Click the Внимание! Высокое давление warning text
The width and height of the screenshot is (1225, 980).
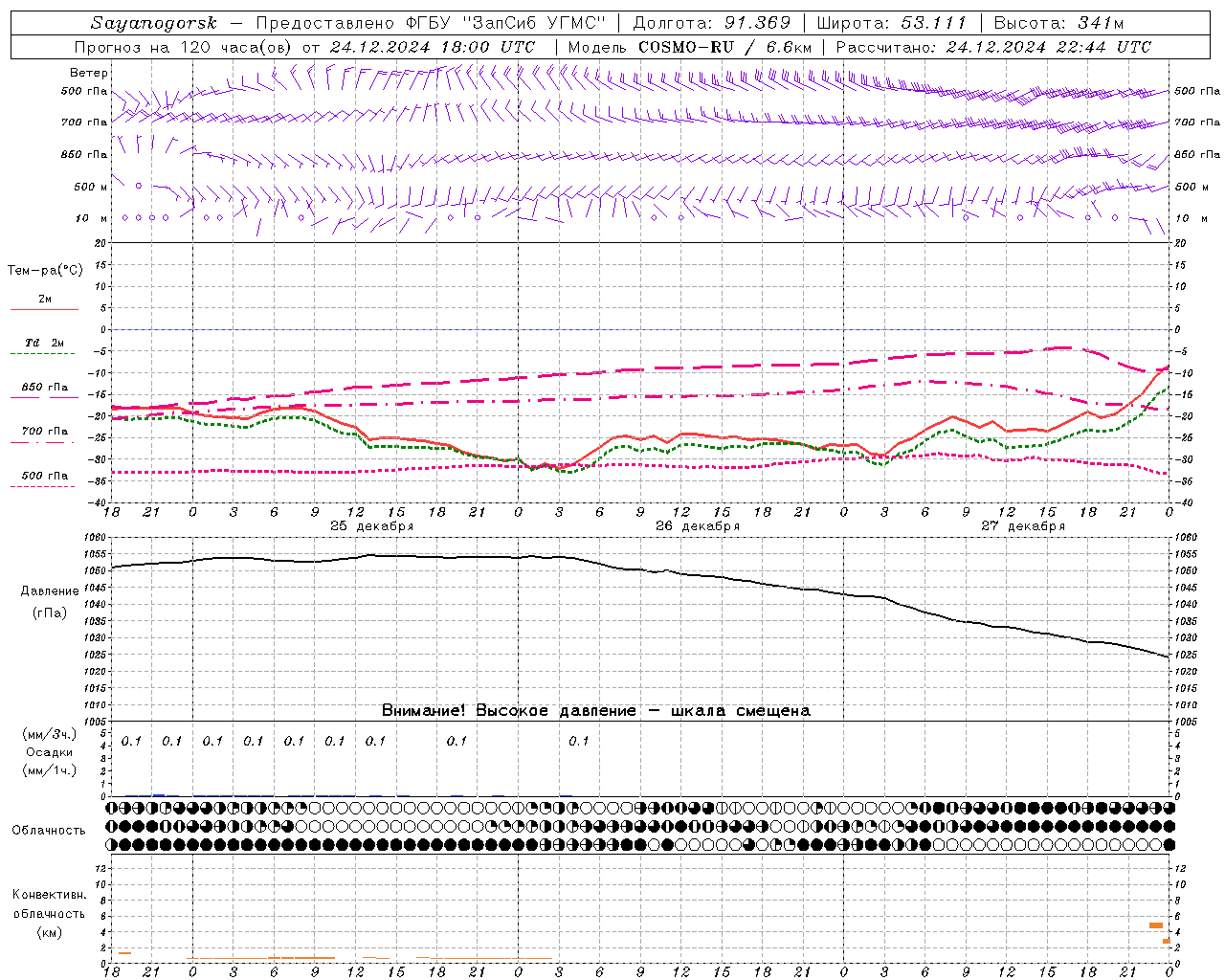point(596,711)
